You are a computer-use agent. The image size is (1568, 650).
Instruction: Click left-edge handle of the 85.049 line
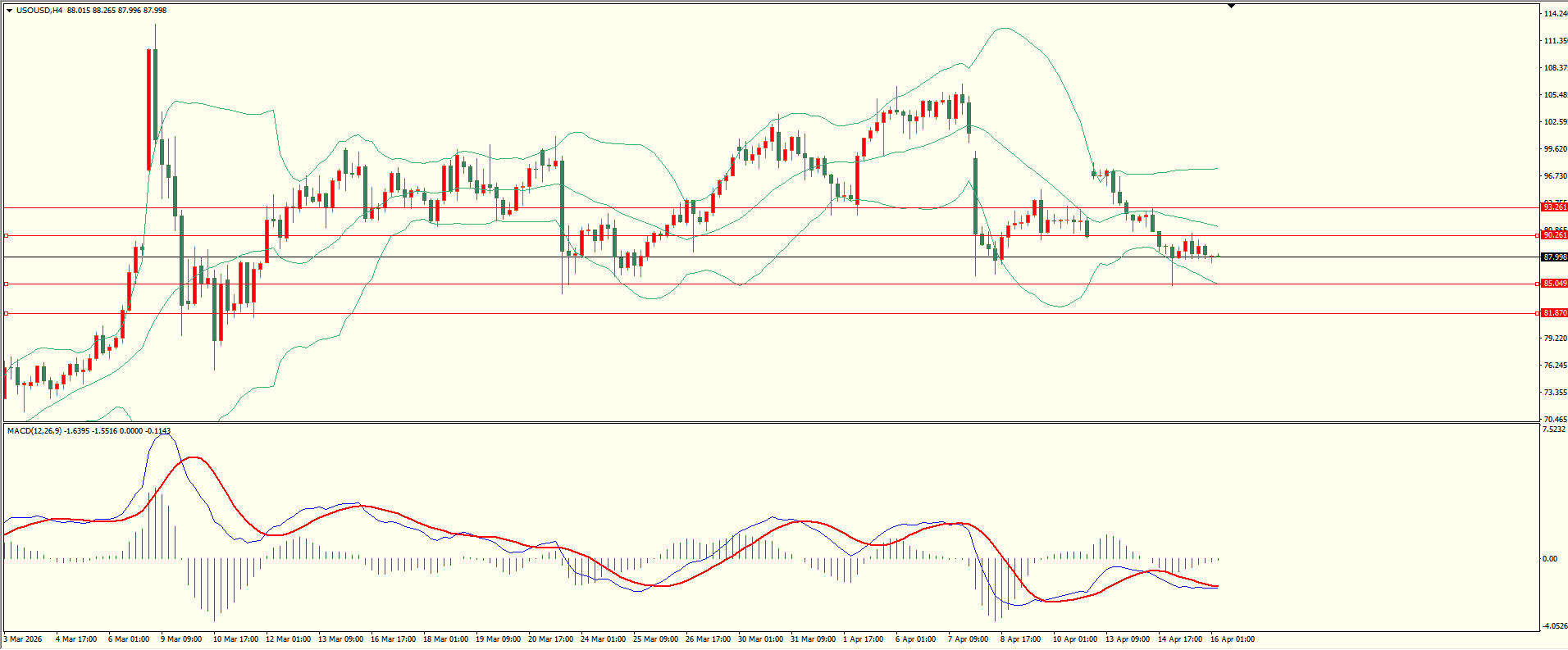pos(7,284)
